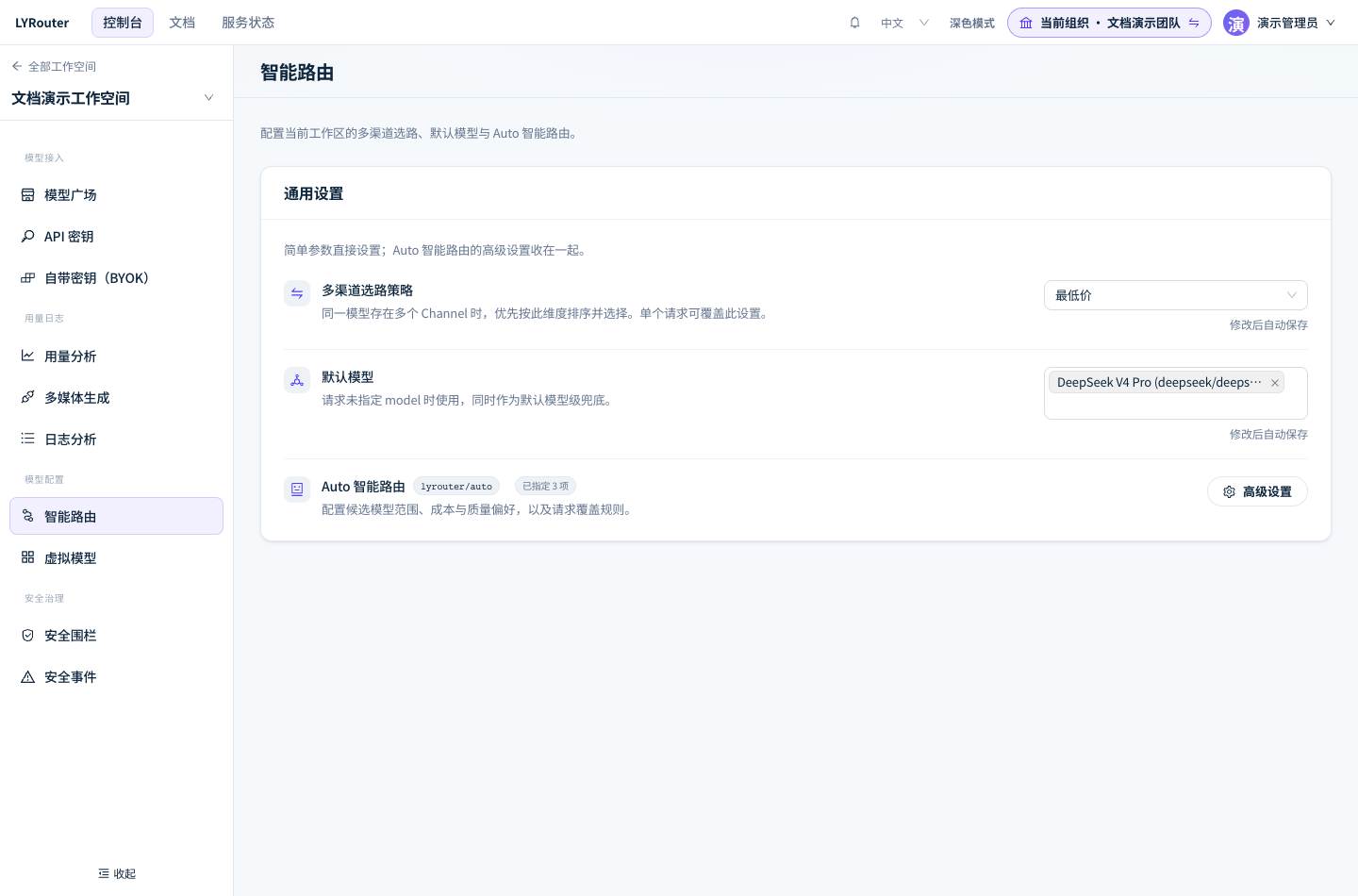This screenshot has height=896, width=1358.
Task: Open the 中文 language dropdown
Action: (x=904, y=24)
